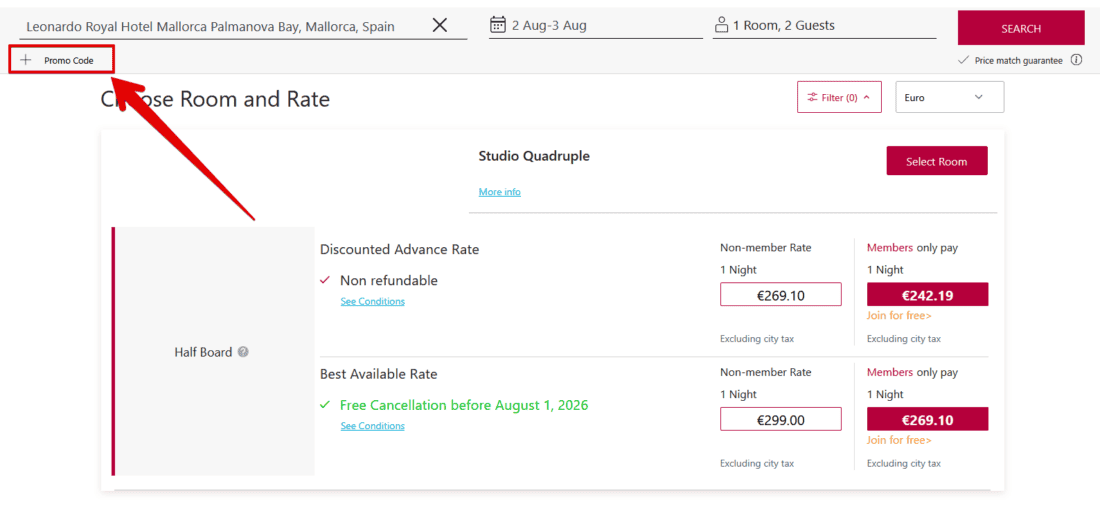Click the Studio Quadruple room title
The image size is (1100, 522).
[x=534, y=156]
